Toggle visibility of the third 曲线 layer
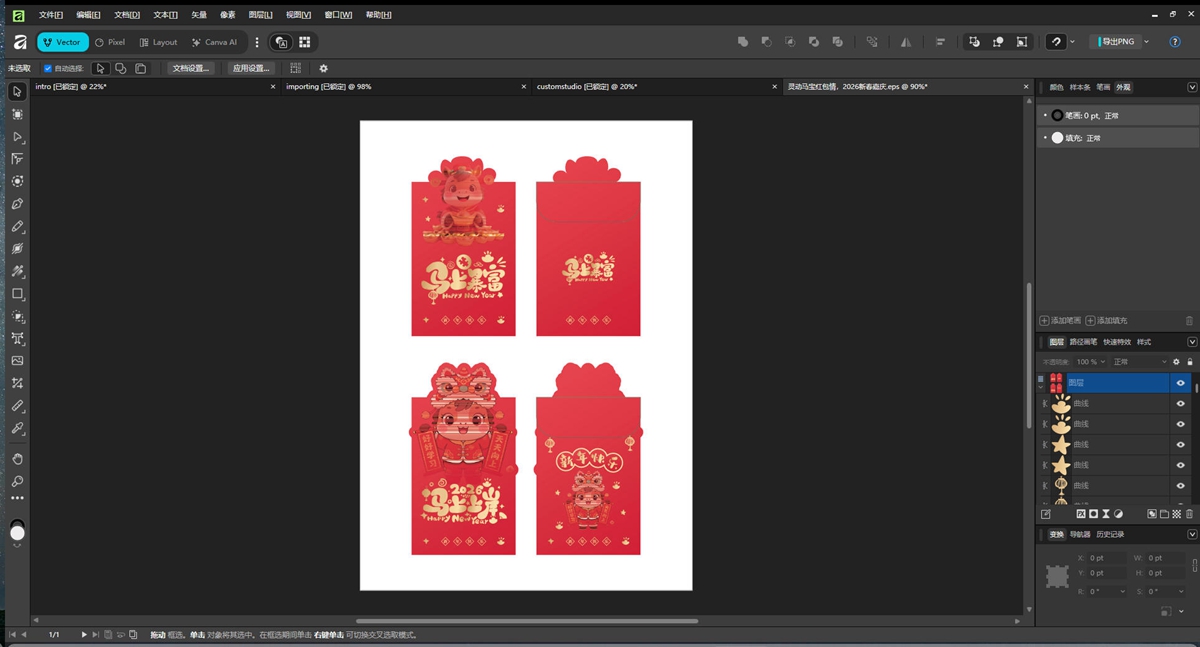1200x647 pixels. coord(1180,445)
